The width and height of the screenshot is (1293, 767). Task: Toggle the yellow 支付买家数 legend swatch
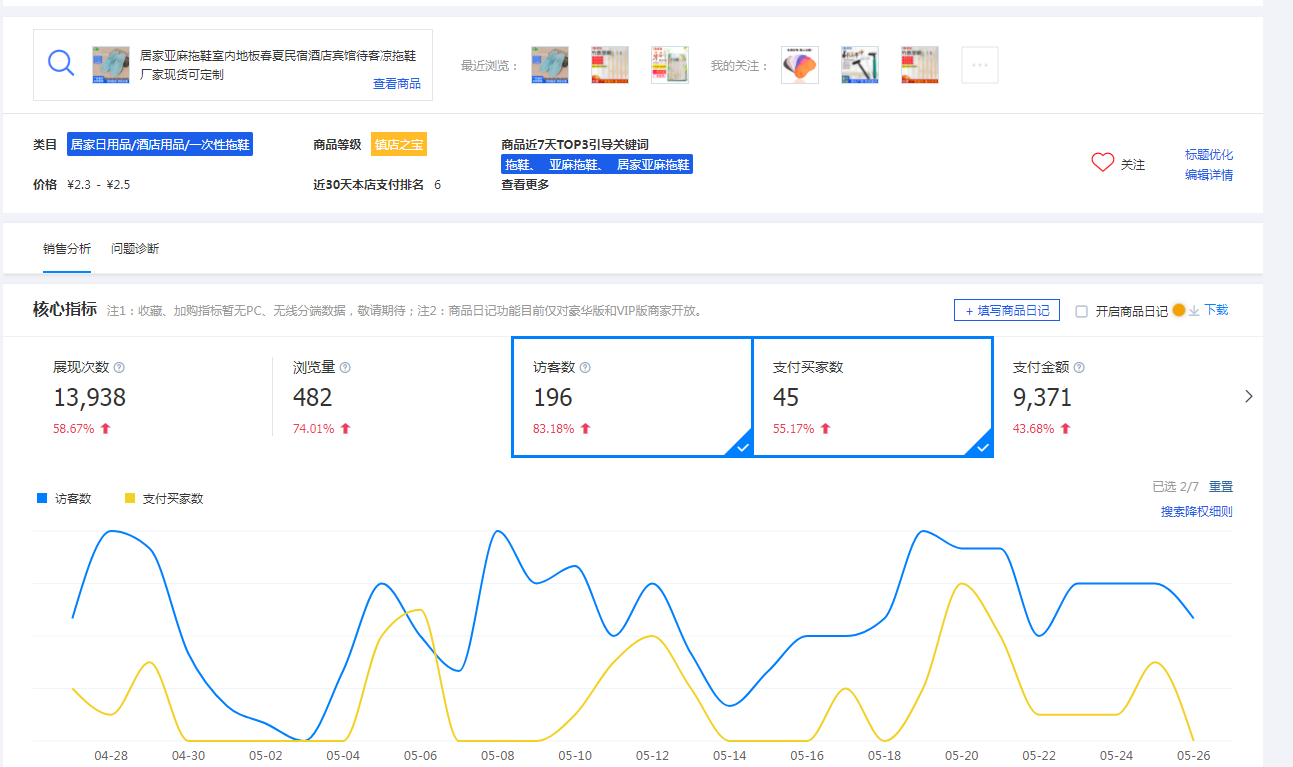click(129, 498)
